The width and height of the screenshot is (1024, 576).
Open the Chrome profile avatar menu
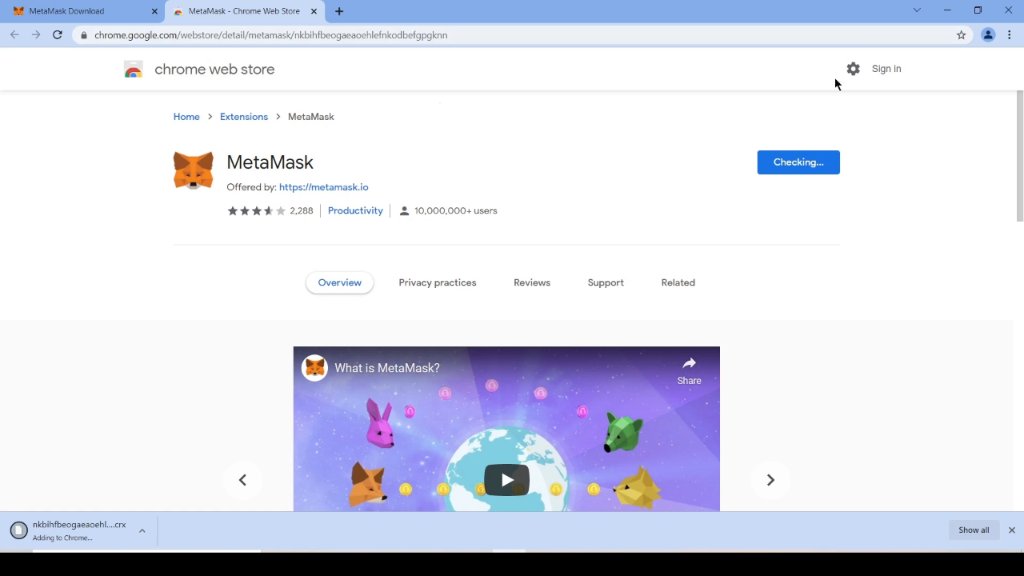pyautogui.click(x=988, y=35)
